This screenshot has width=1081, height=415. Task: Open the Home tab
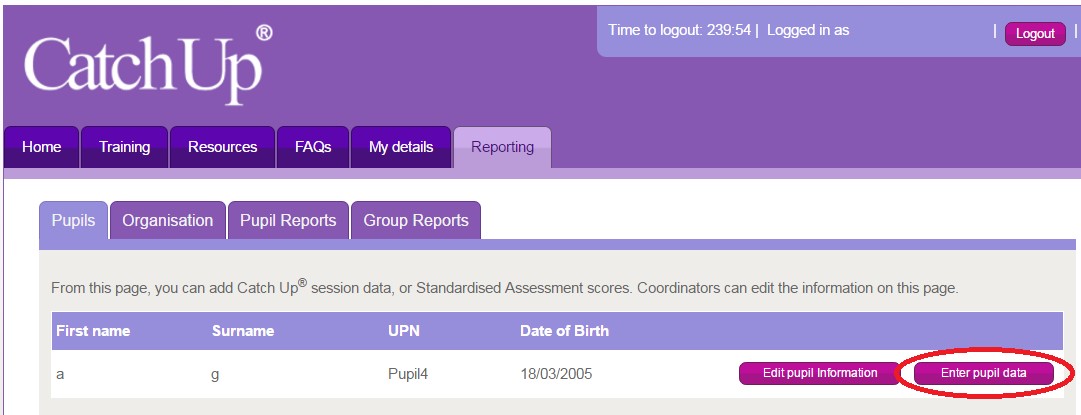(41, 147)
